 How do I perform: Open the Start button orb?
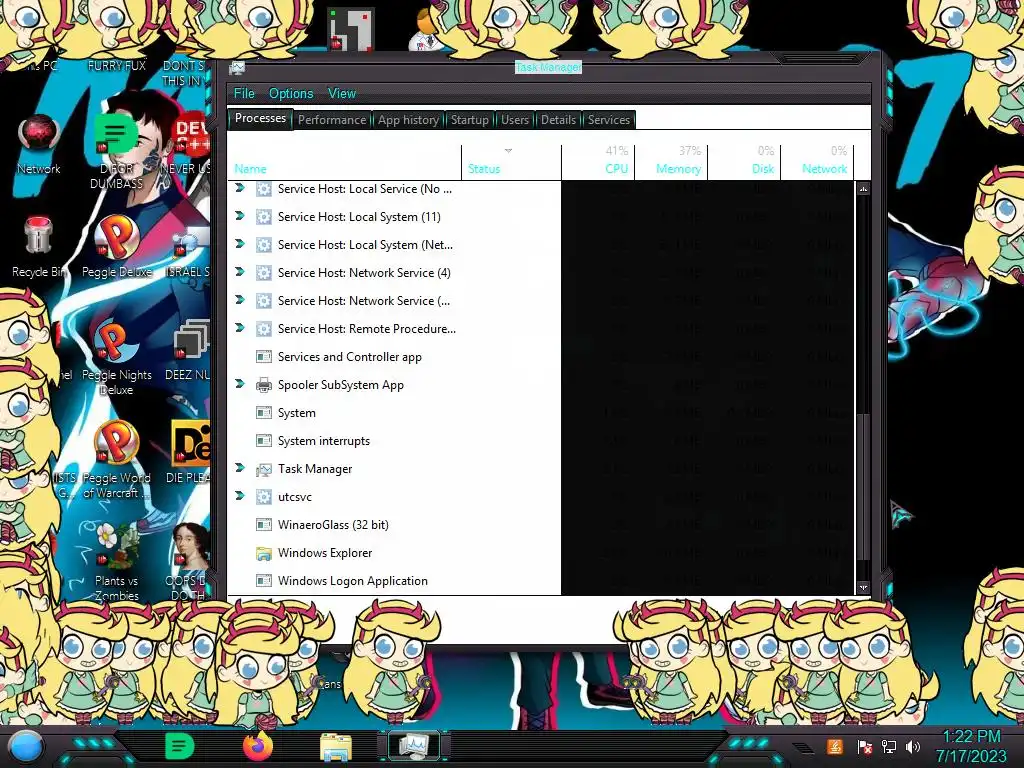(x=26, y=746)
